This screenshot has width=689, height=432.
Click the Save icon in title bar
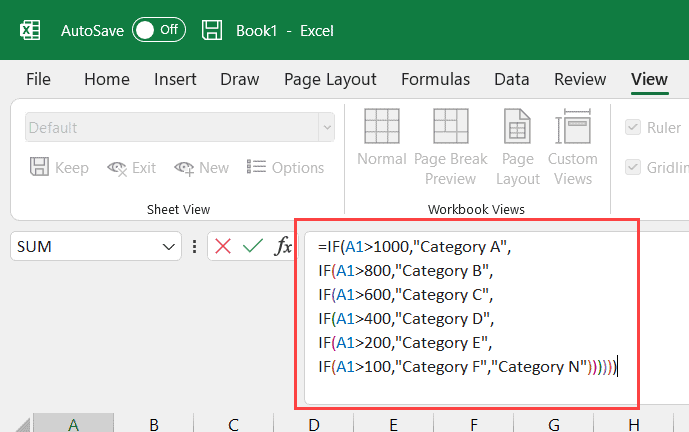click(x=211, y=30)
